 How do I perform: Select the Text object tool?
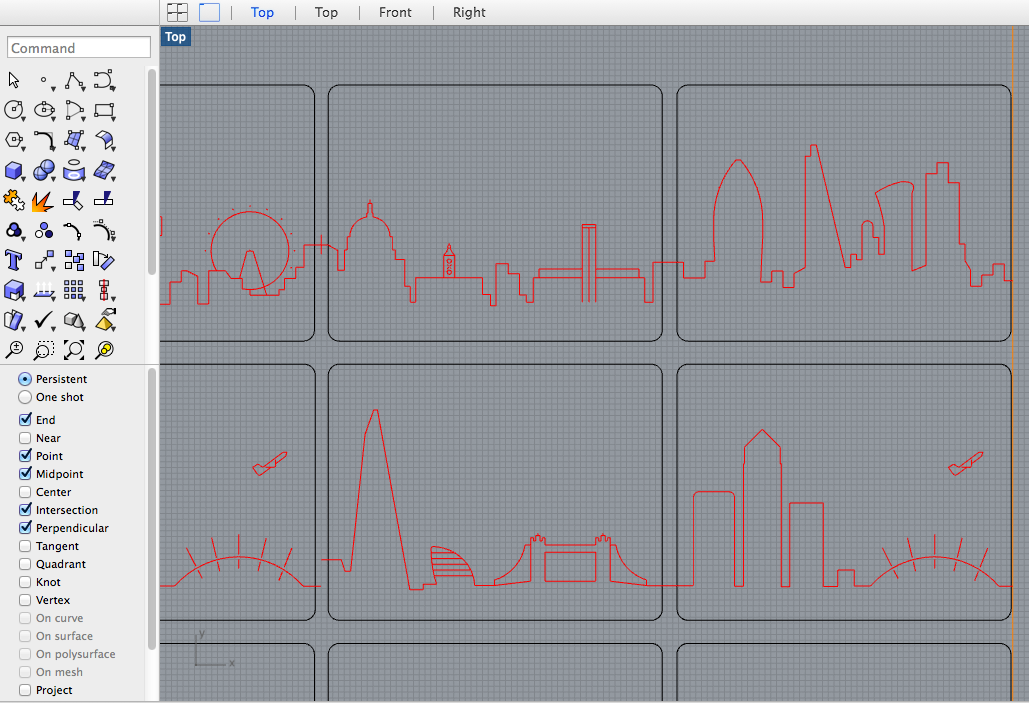coord(14,261)
